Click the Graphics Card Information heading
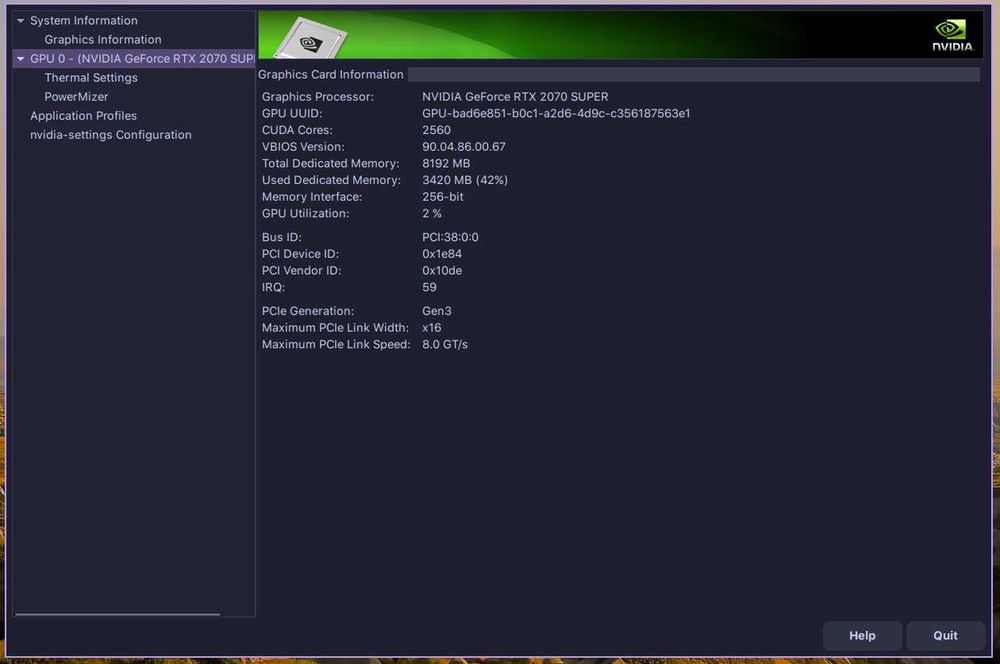Image resolution: width=1000 pixels, height=664 pixels. (330, 75)
